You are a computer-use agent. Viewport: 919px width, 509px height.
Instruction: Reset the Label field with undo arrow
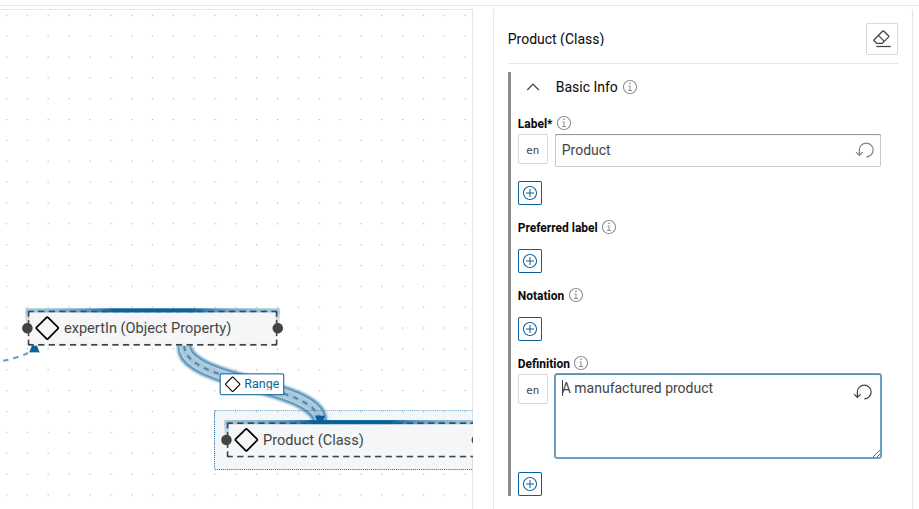865,150
